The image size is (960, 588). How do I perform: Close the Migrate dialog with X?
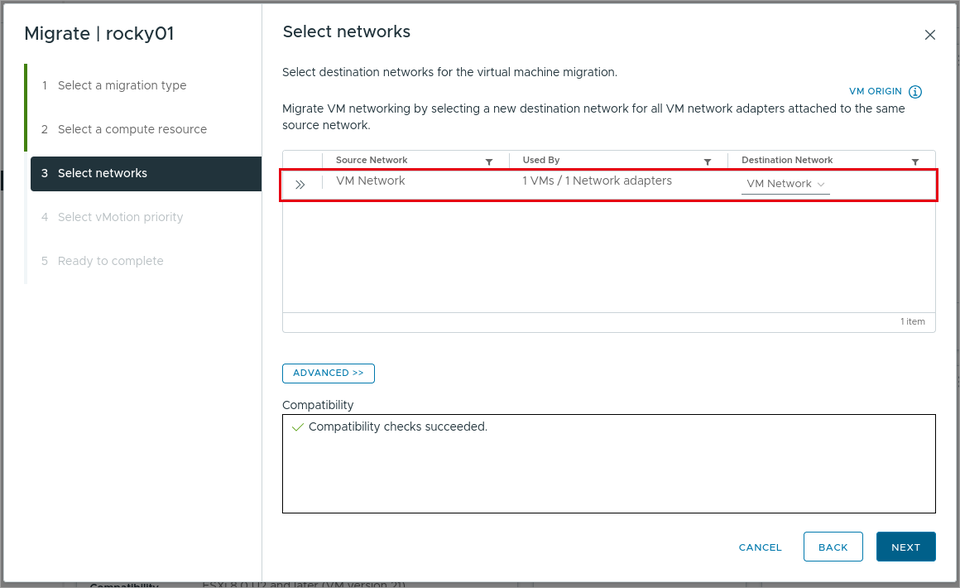tap(930, 35)
